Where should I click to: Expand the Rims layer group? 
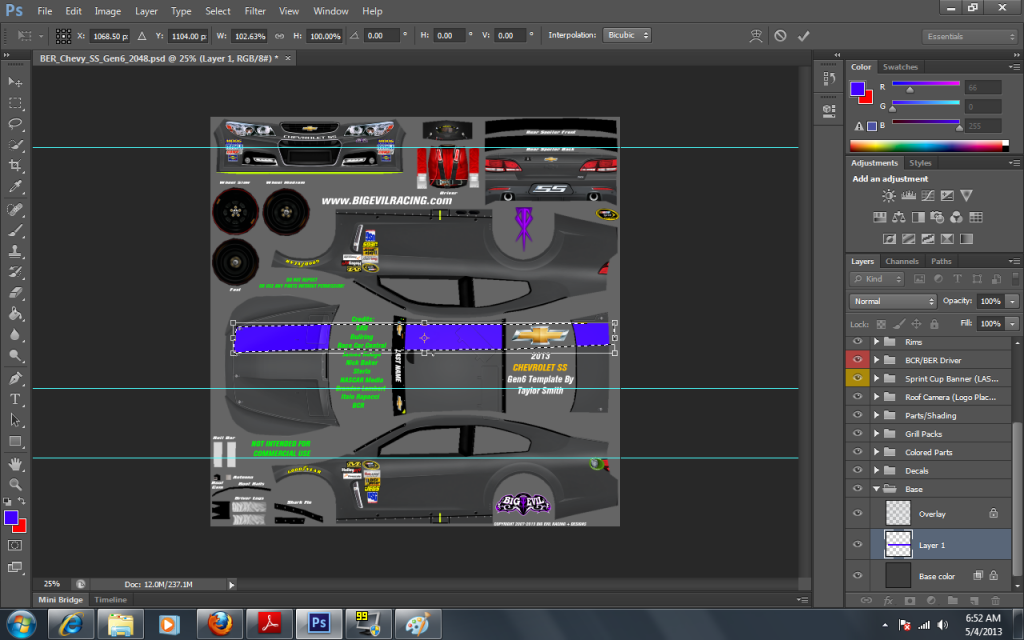876,342
